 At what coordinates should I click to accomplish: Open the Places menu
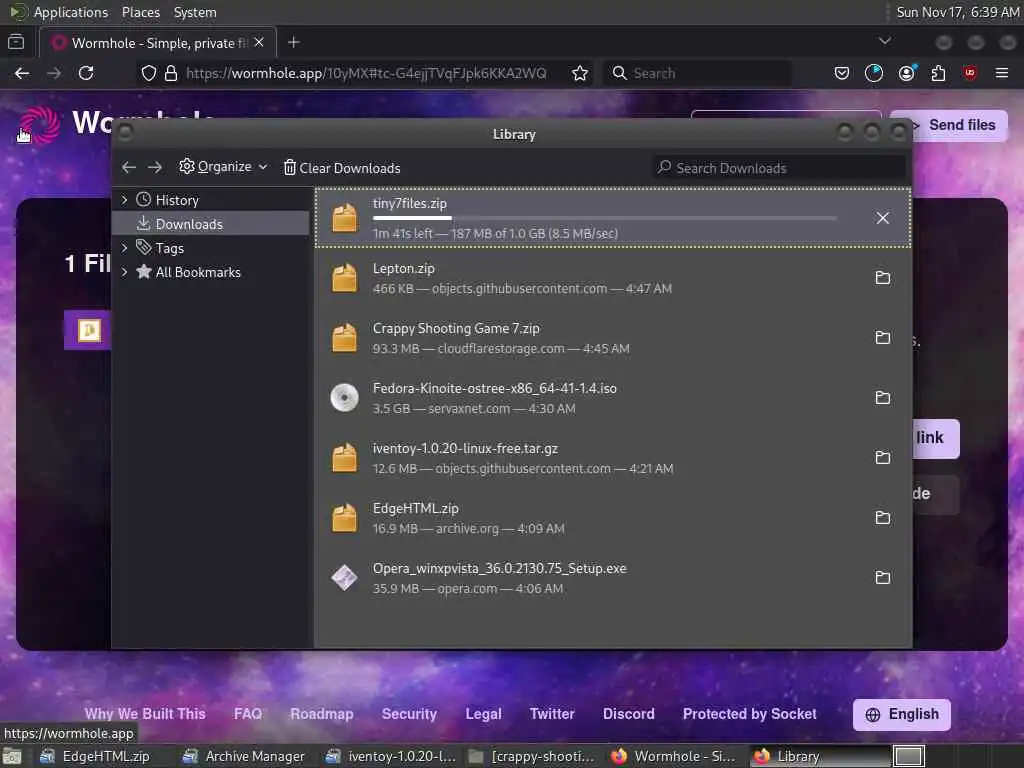141,12
